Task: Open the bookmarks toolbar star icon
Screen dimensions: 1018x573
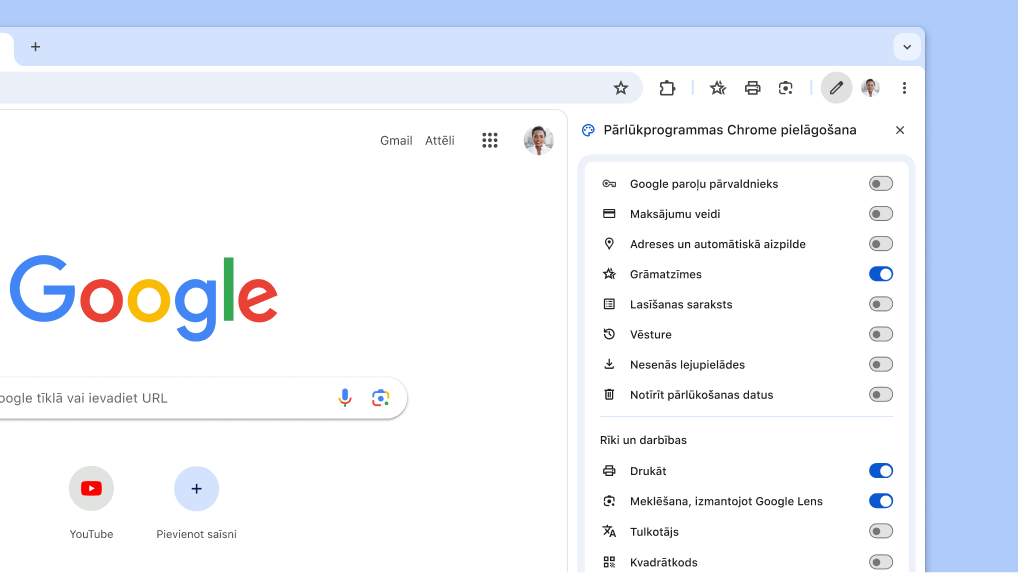Action: [x=718, y=88]
